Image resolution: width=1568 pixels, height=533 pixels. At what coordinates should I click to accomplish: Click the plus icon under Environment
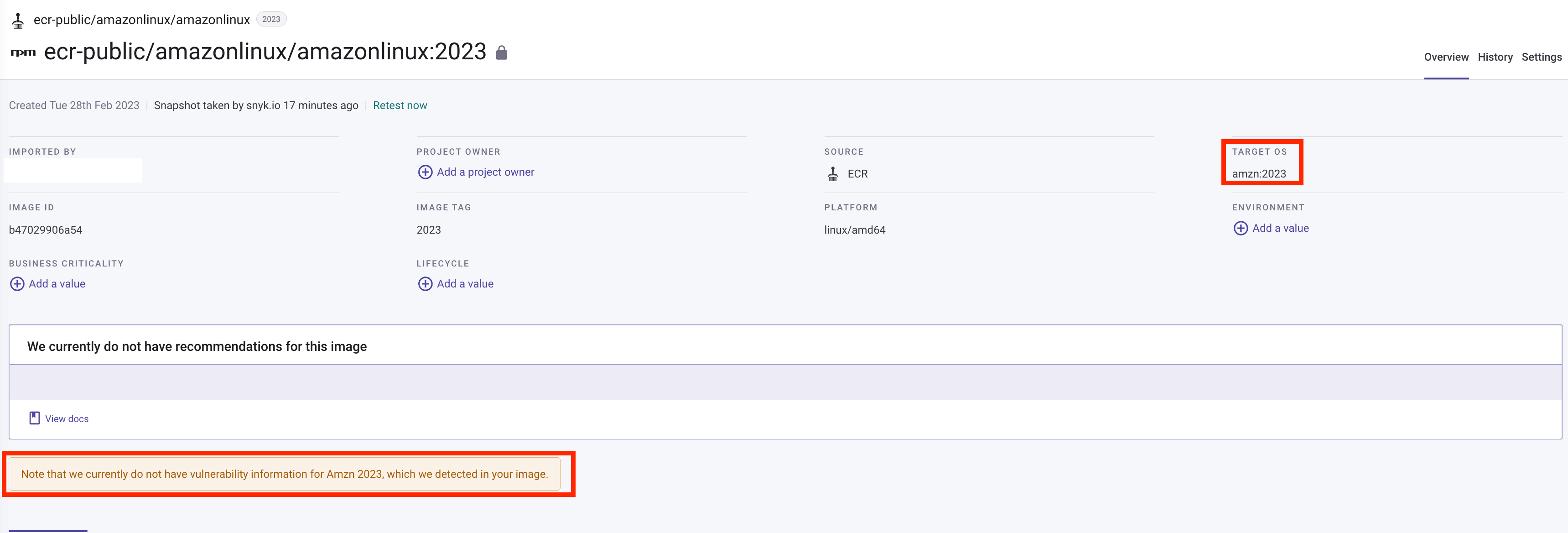coord(1240,229)
